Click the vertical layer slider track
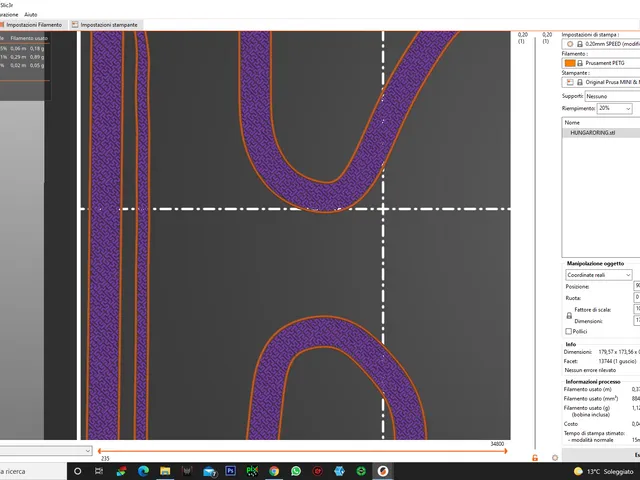Image resolution: width=640 pixels, height=480 pixels. click(x=535, y=245)
